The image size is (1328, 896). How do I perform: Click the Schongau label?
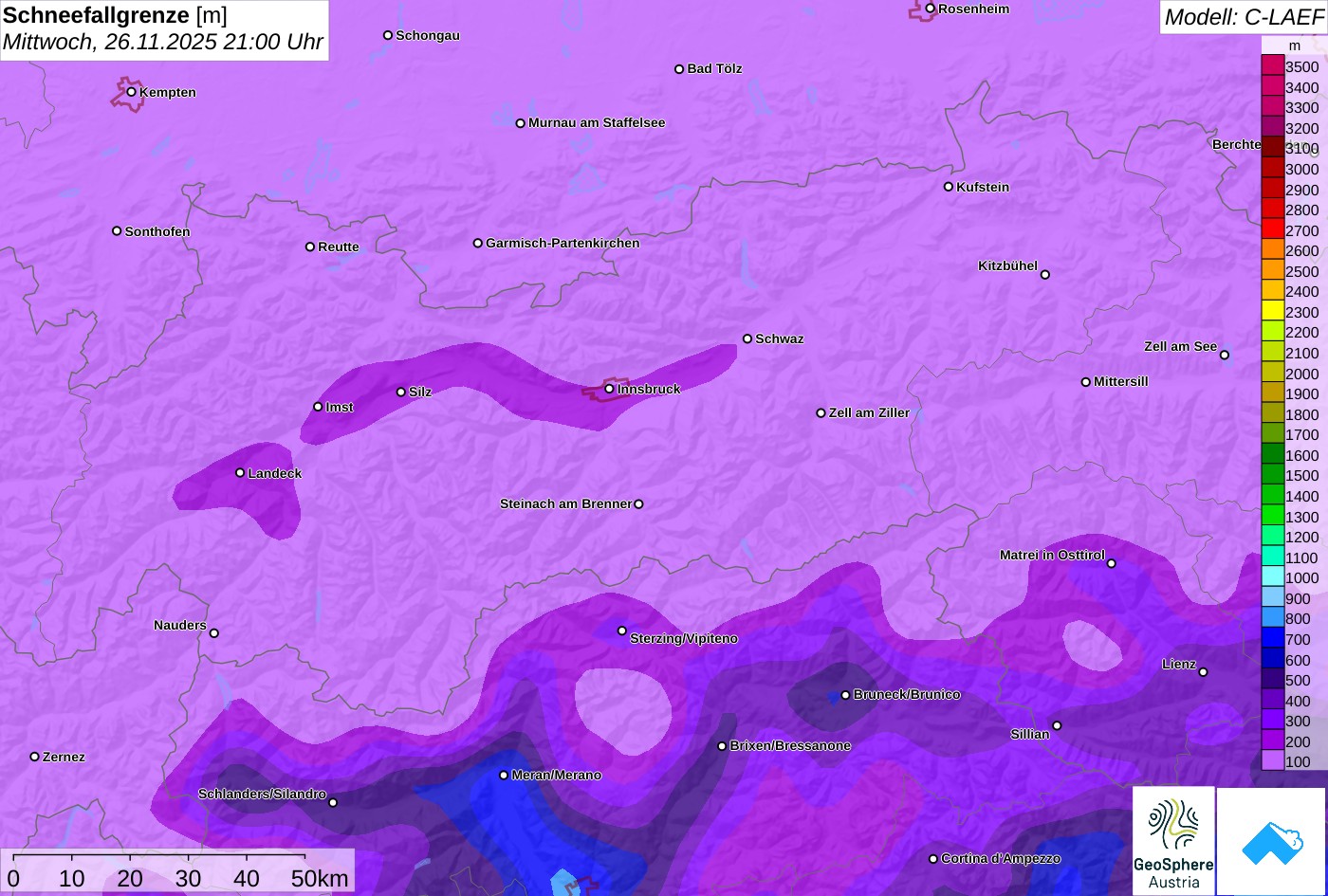428,36
